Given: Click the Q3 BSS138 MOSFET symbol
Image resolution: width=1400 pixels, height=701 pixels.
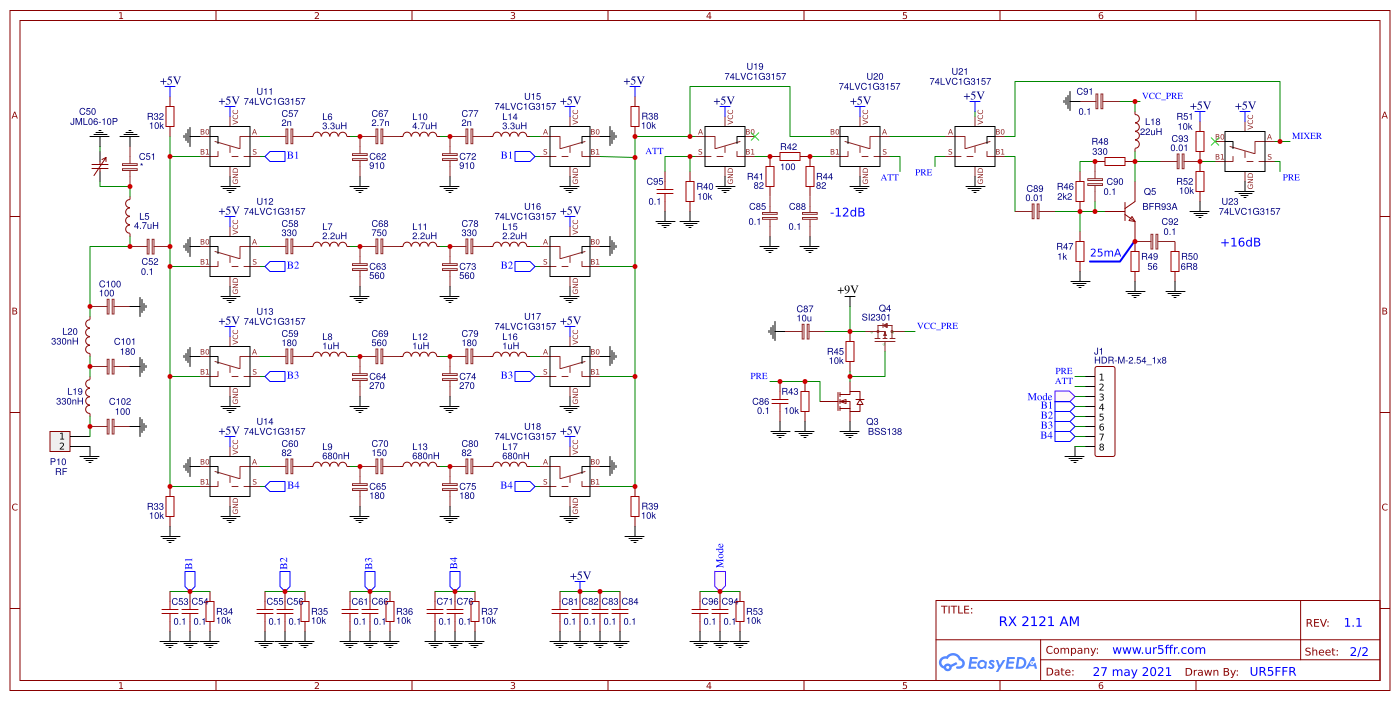Looking at the screenshot, I should pos(849,403).
